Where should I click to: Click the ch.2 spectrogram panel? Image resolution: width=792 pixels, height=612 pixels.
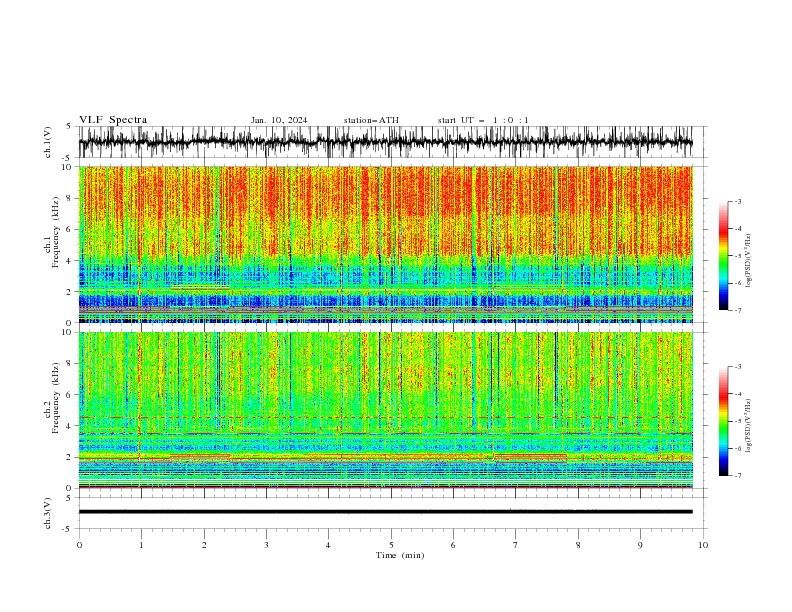pos(385,410)
